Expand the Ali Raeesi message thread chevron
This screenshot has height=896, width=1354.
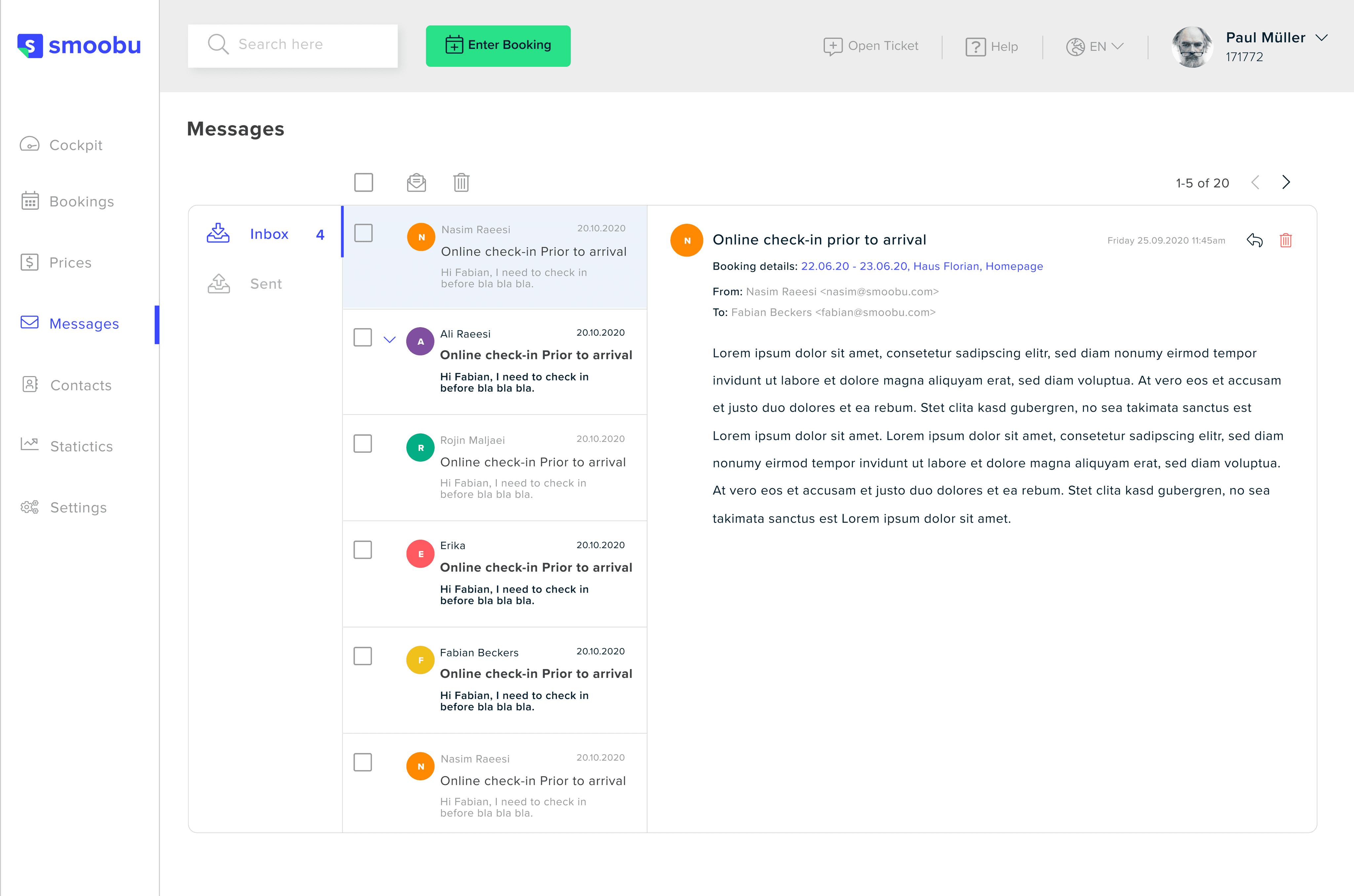coord(389,340)
